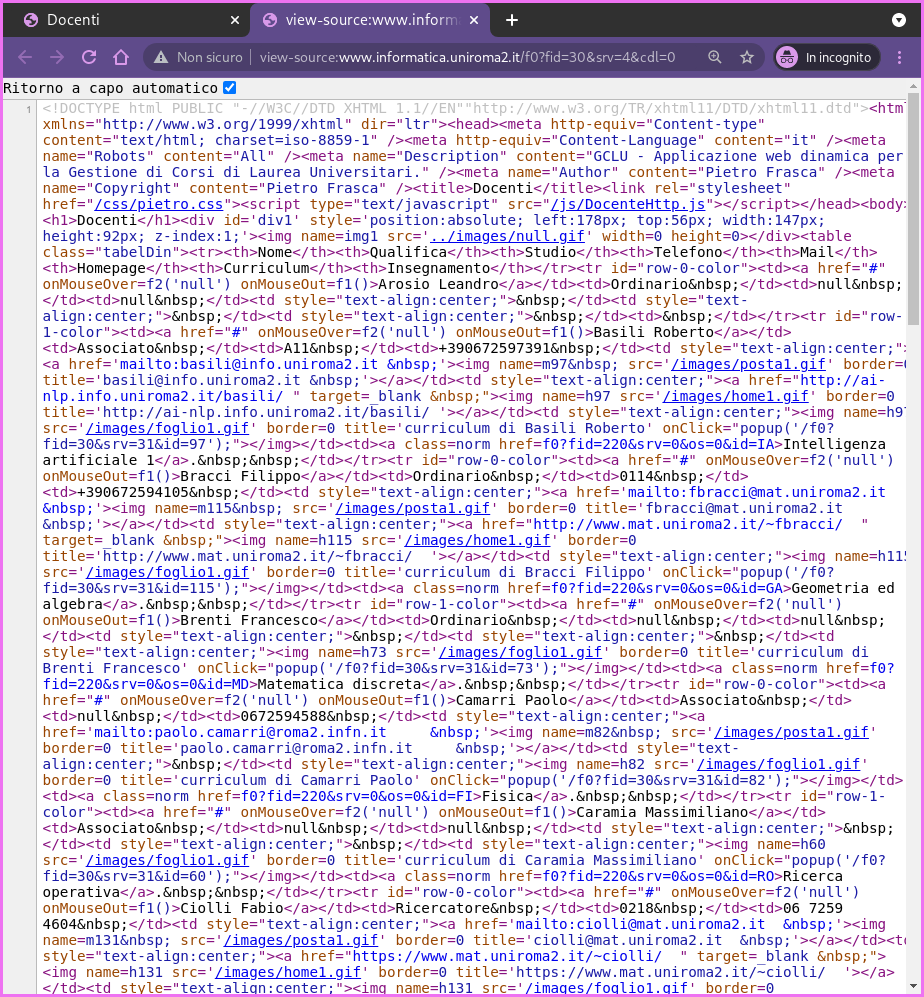This screenshot has width=924, height=997.
Task: Open foglio1.gif link before curriculum di Bracci Filippo
Action: 167,572
